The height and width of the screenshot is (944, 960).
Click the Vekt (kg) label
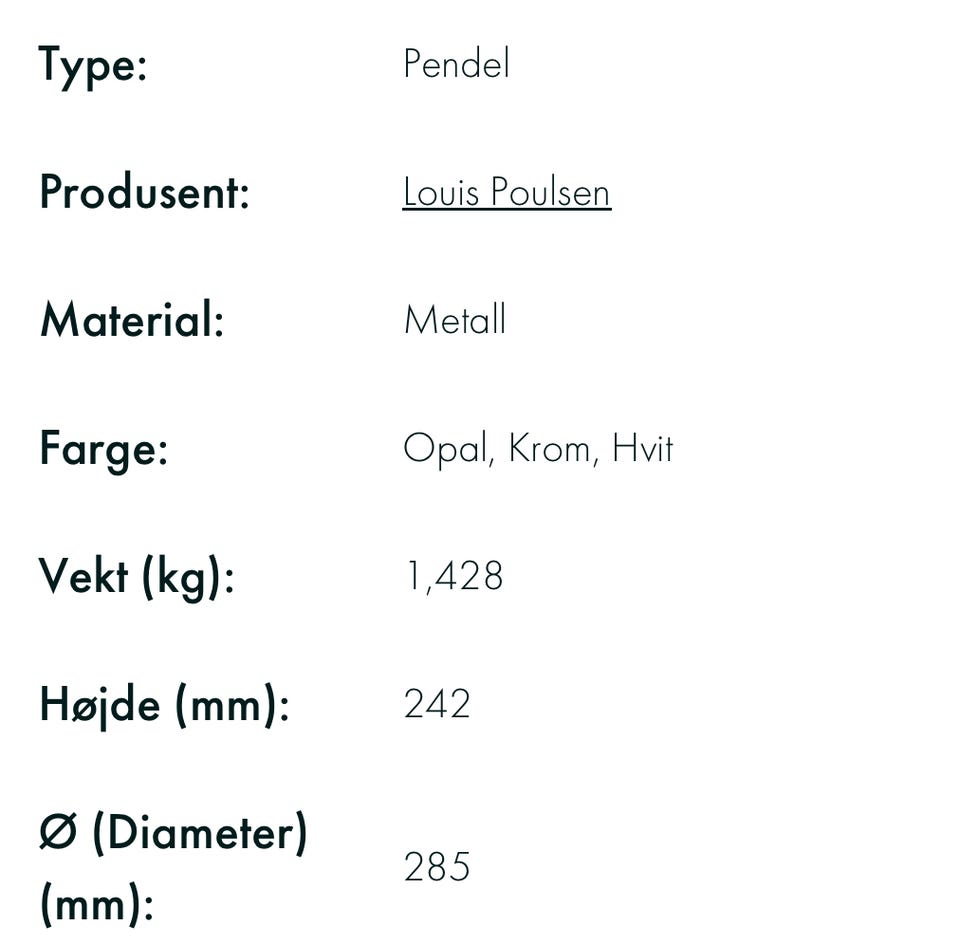[x=137, y=578]
